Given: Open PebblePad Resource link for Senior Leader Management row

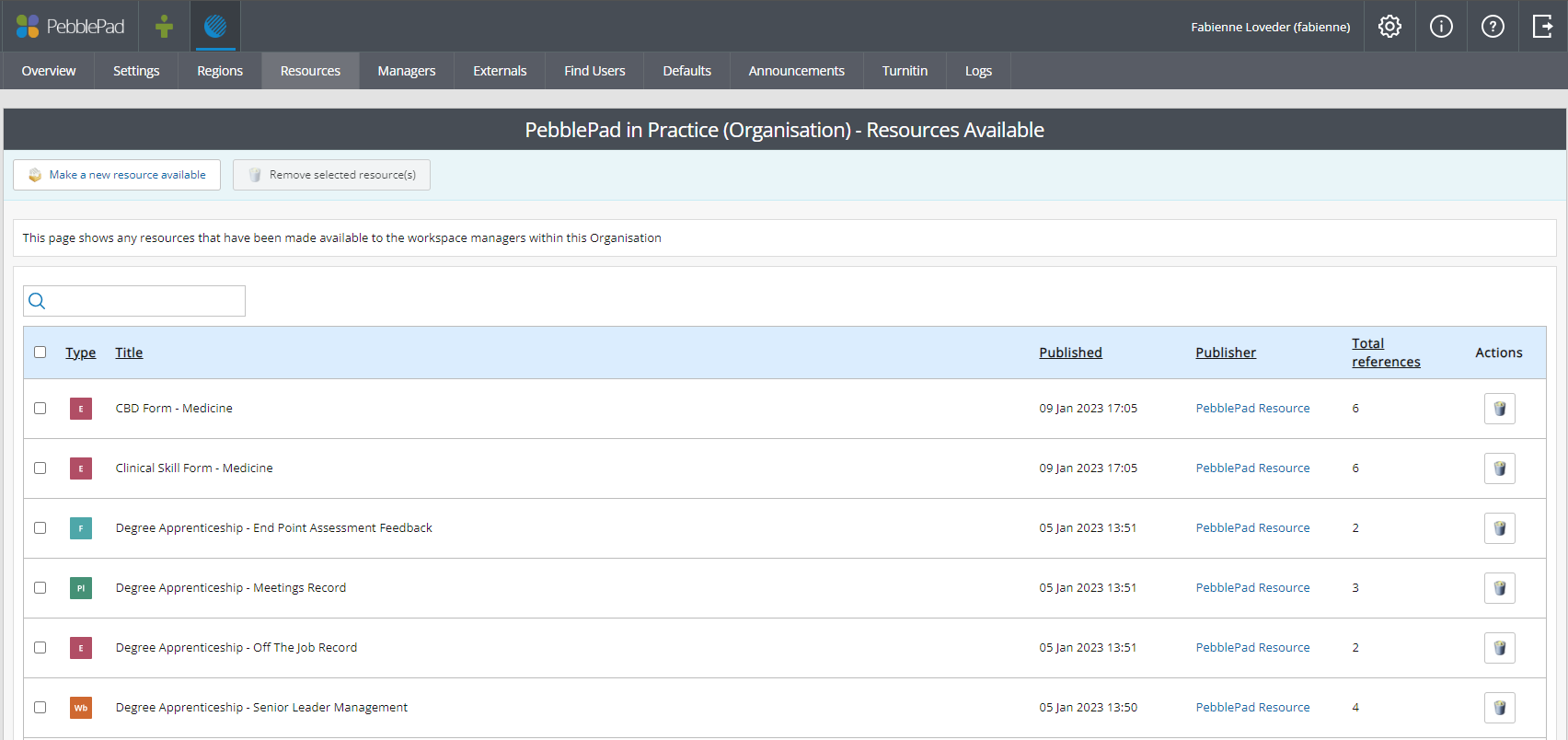Looking at the screenshot, I should (x=1252, y=708).
